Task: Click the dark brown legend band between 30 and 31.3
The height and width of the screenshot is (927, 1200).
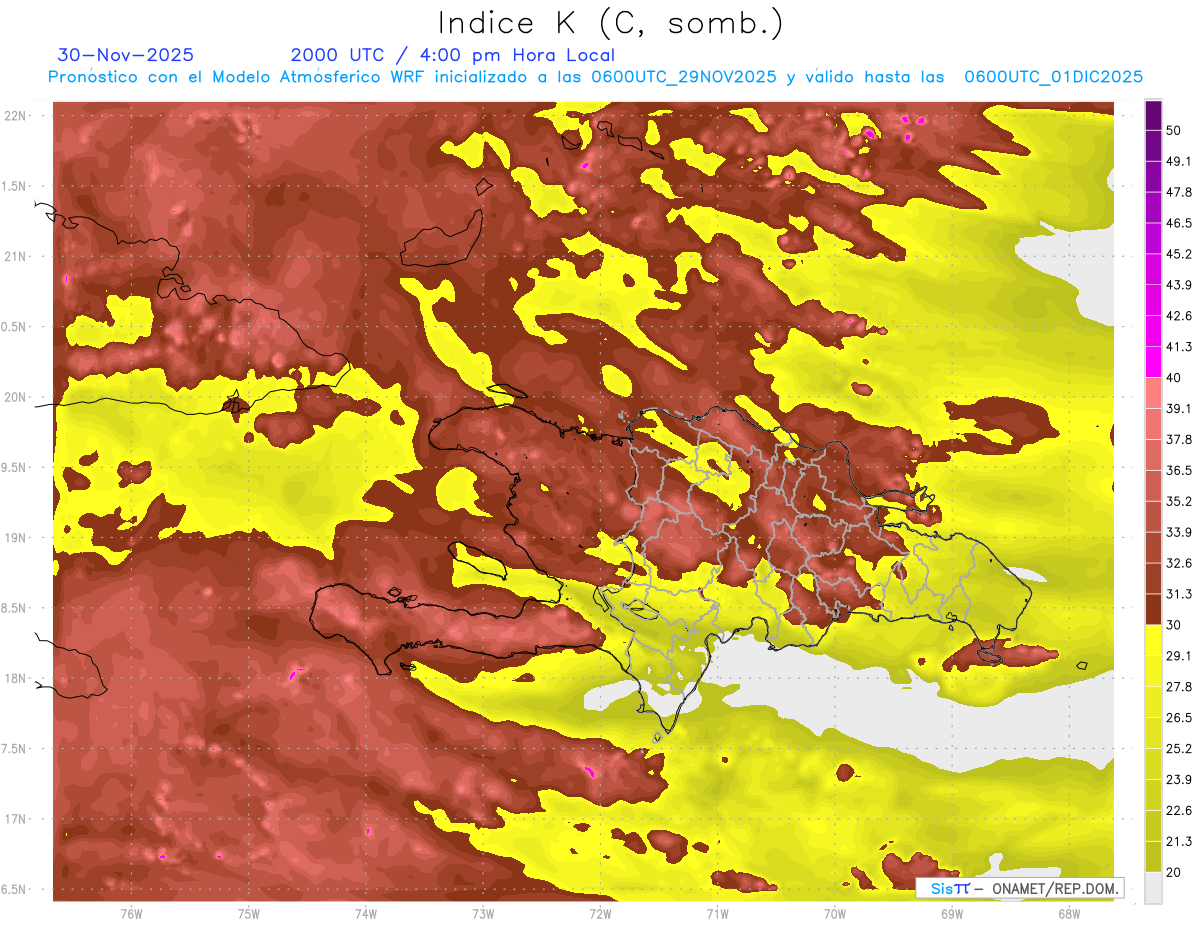Action: tap(1153, 609)
